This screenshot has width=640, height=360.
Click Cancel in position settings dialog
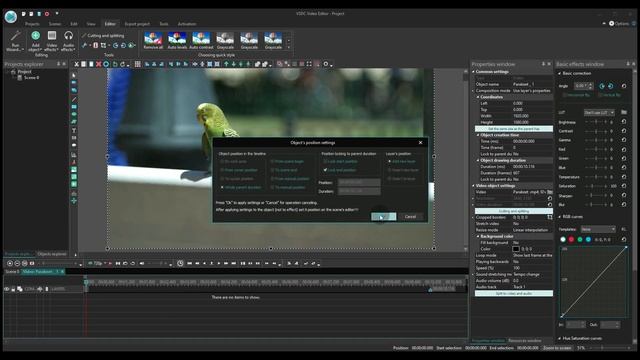[x=410, y=217]
